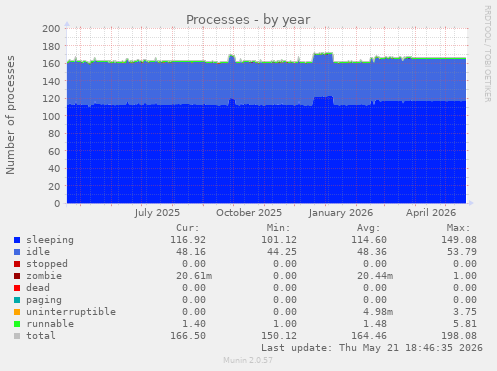
Task: Click the zombie legend color swatch
Action: coord(17,276)
